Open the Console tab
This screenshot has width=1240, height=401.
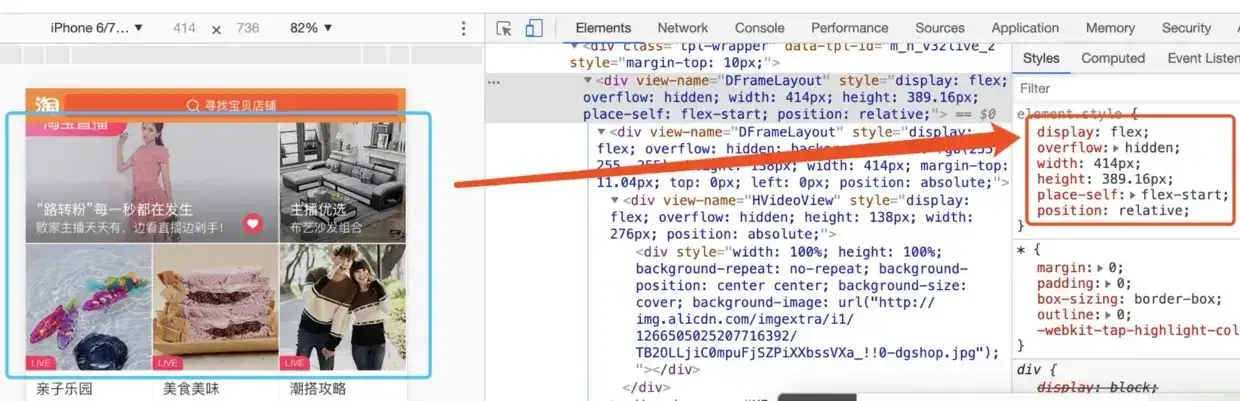[x=760, y=28]
